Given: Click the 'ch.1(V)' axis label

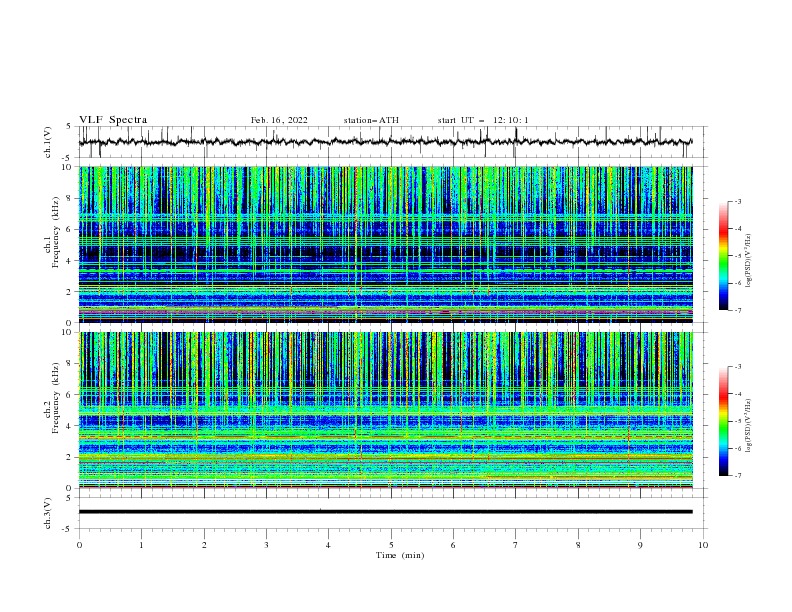Looking at the screenshot, I should point(47,142).
